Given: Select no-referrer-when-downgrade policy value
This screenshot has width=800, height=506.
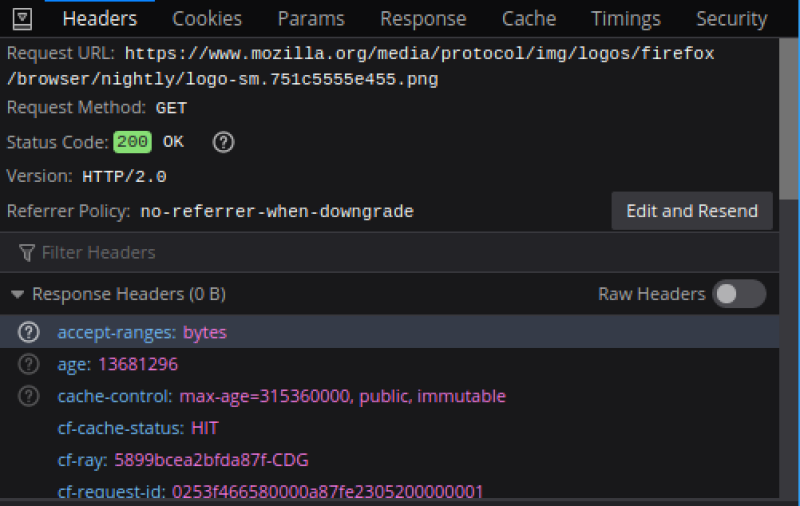Looking at the screenshot, I should pyautogui.click(x=277, y=211).
